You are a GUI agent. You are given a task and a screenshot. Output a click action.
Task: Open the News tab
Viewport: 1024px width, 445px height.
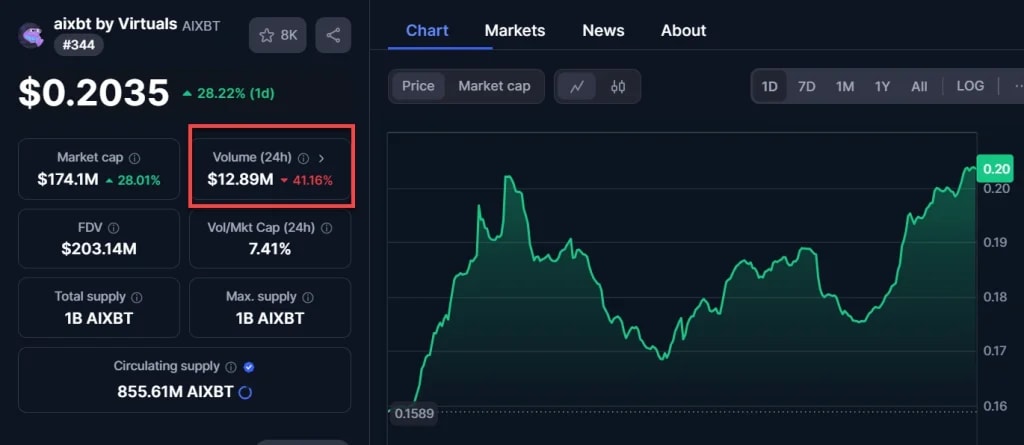click(603, 30)
